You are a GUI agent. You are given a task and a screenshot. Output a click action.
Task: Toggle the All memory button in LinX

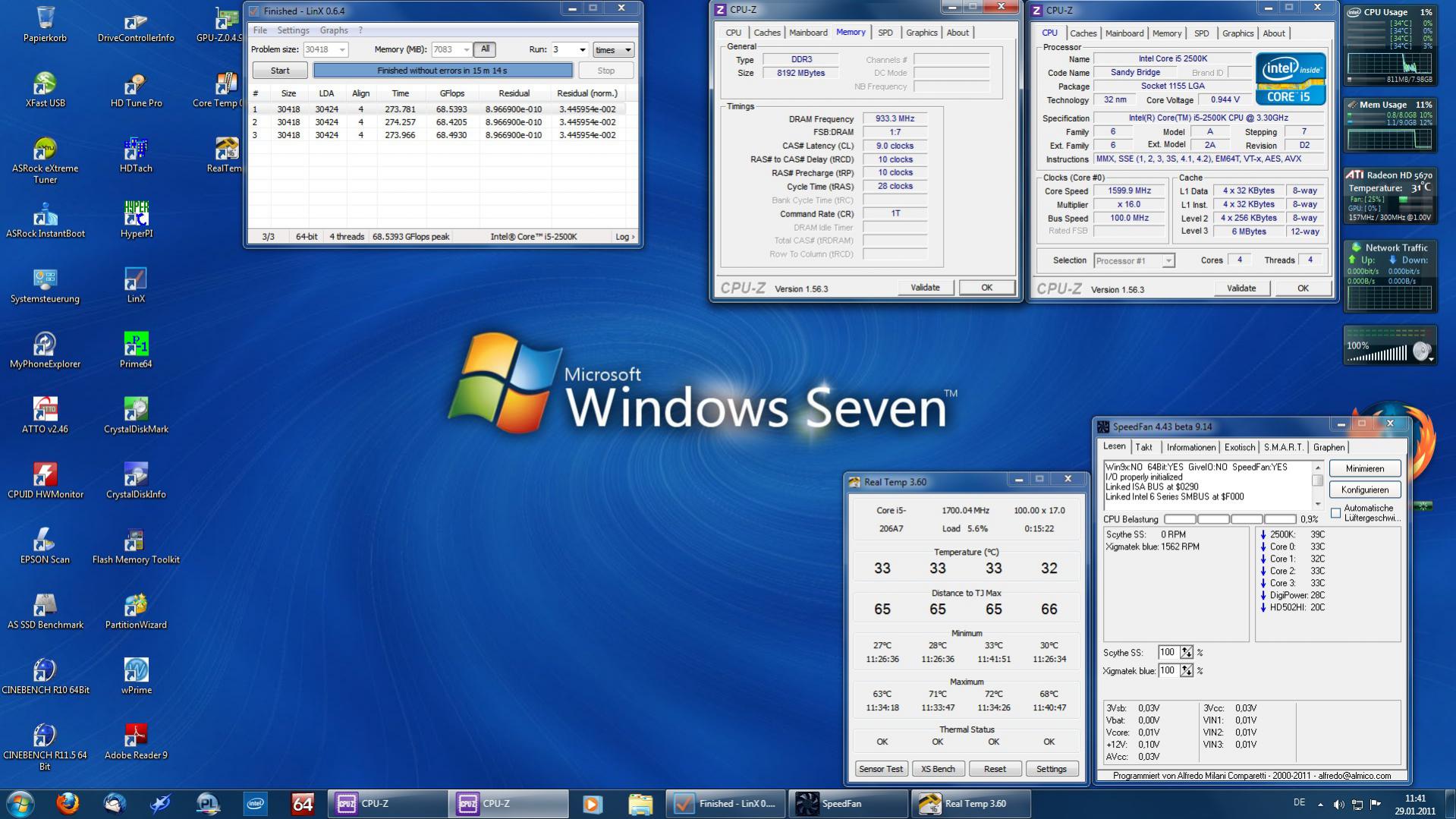[x=485, y=49]
